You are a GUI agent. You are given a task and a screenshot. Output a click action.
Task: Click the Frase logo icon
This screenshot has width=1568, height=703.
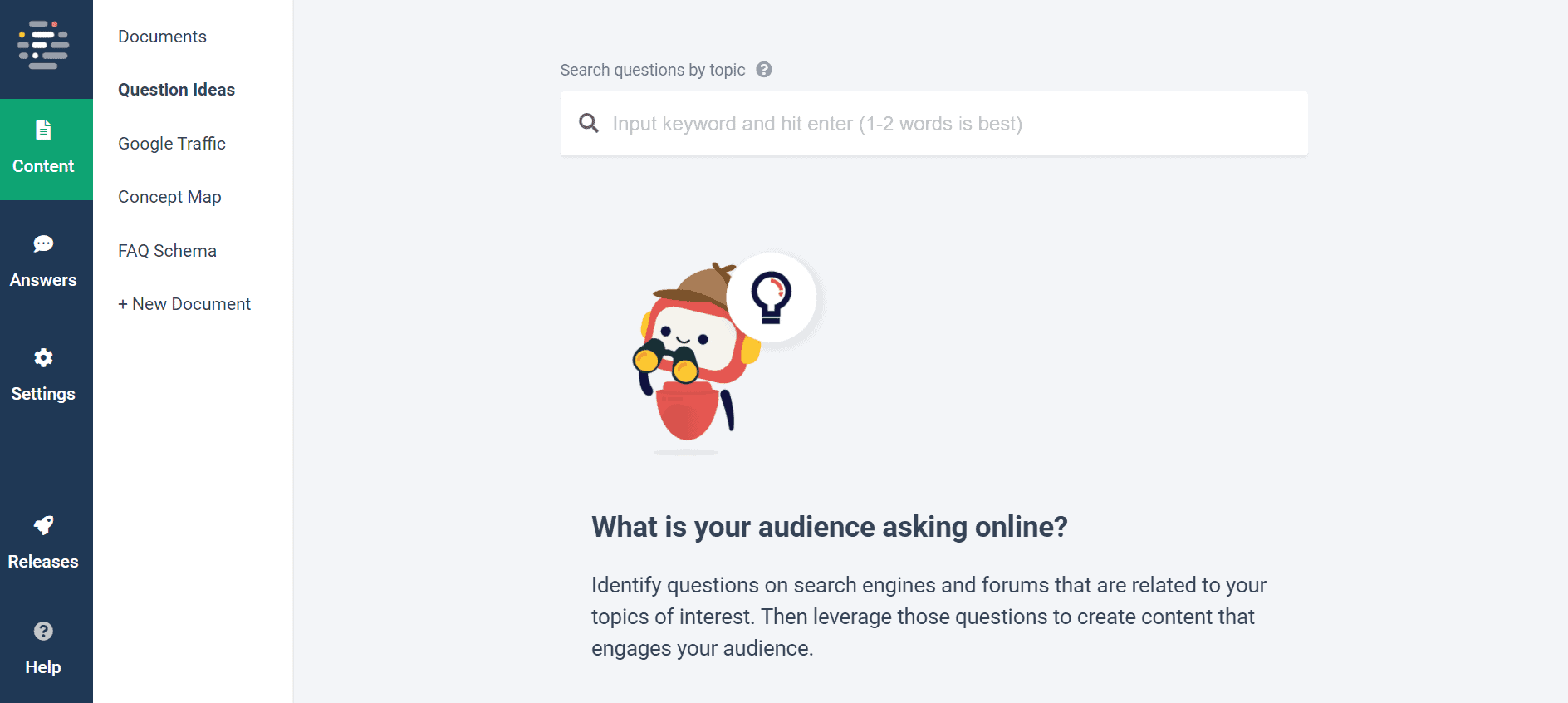pyautogui.click(x=43, y=45)
